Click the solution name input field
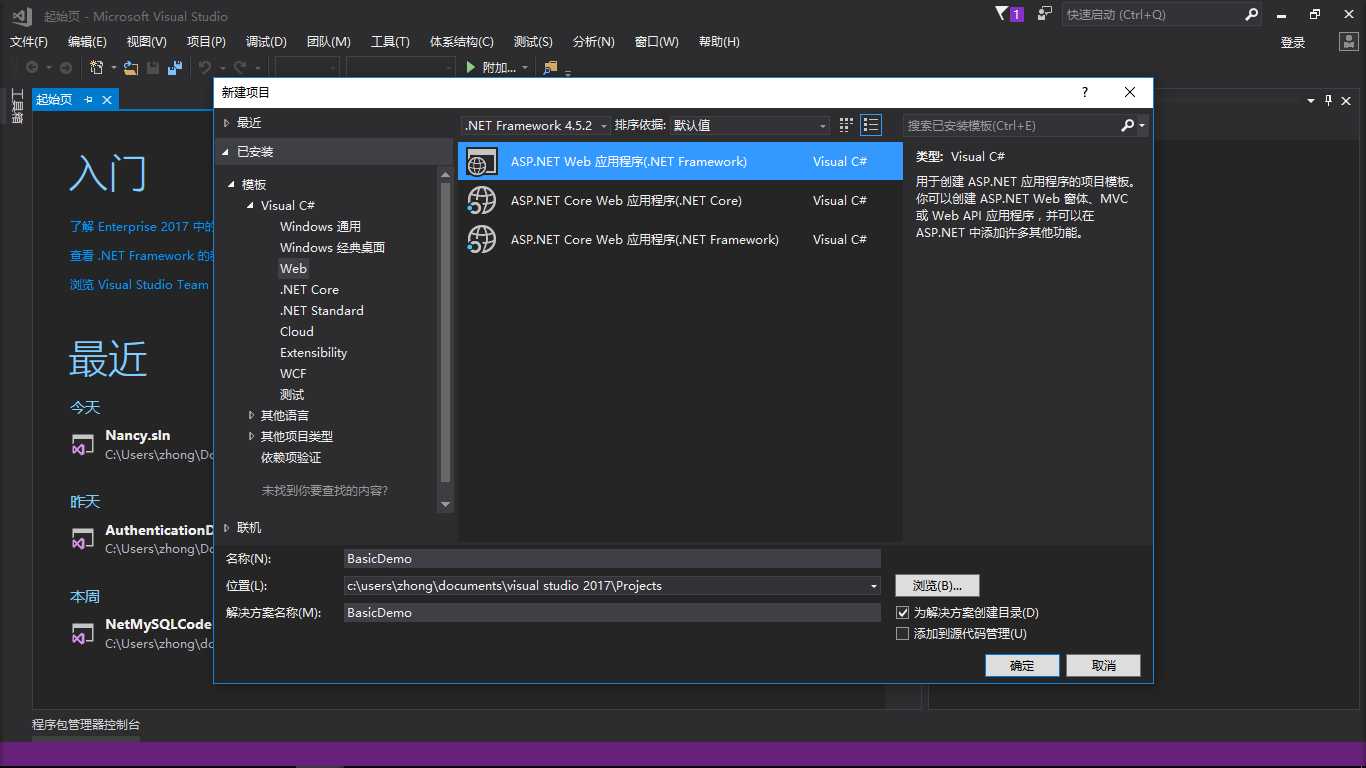This screenshot has height=768, width=1366. click(x=612, y=612)
